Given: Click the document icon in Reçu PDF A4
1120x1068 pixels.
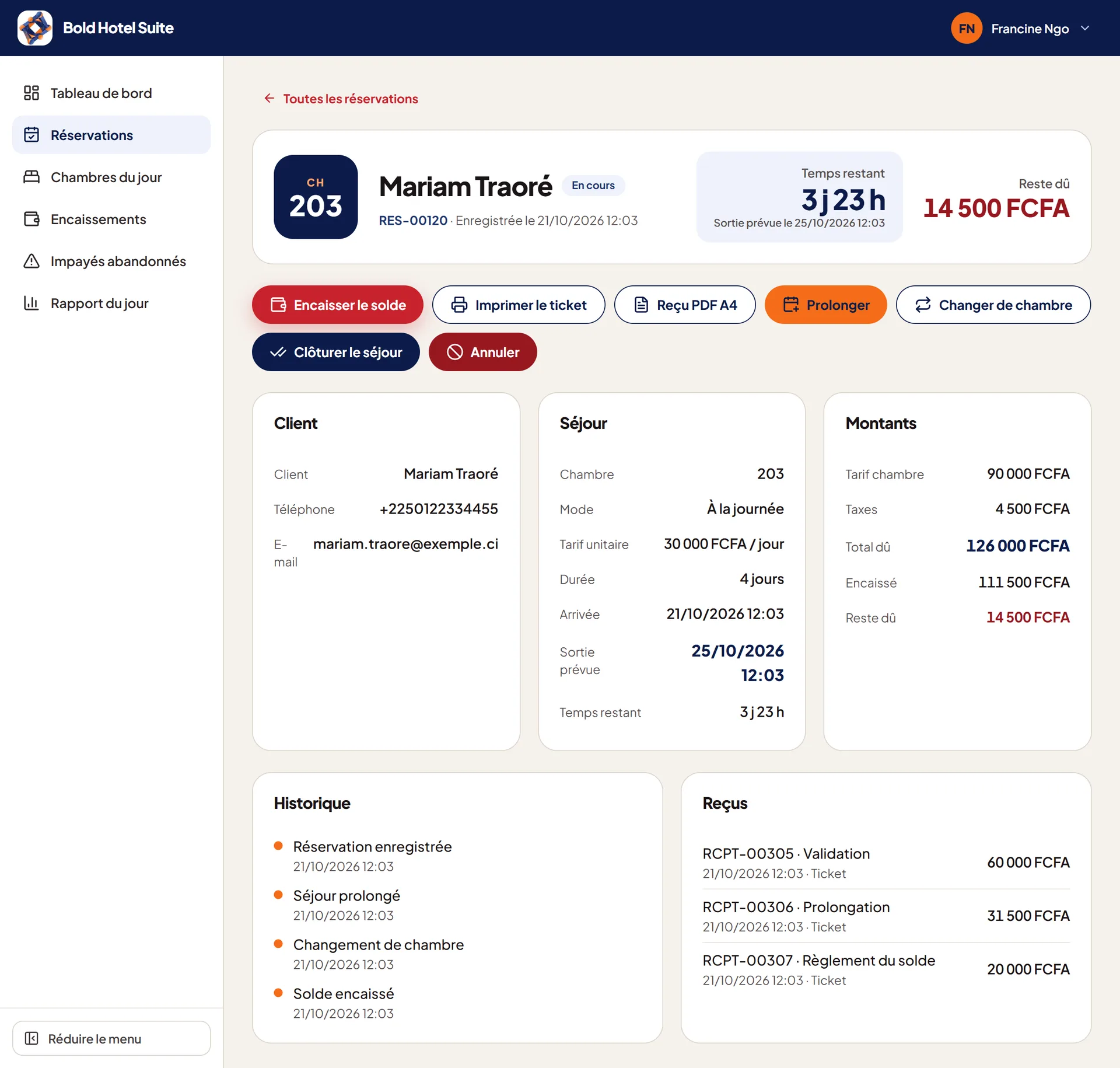Looking at the screenshot, I should click(641, 305).
